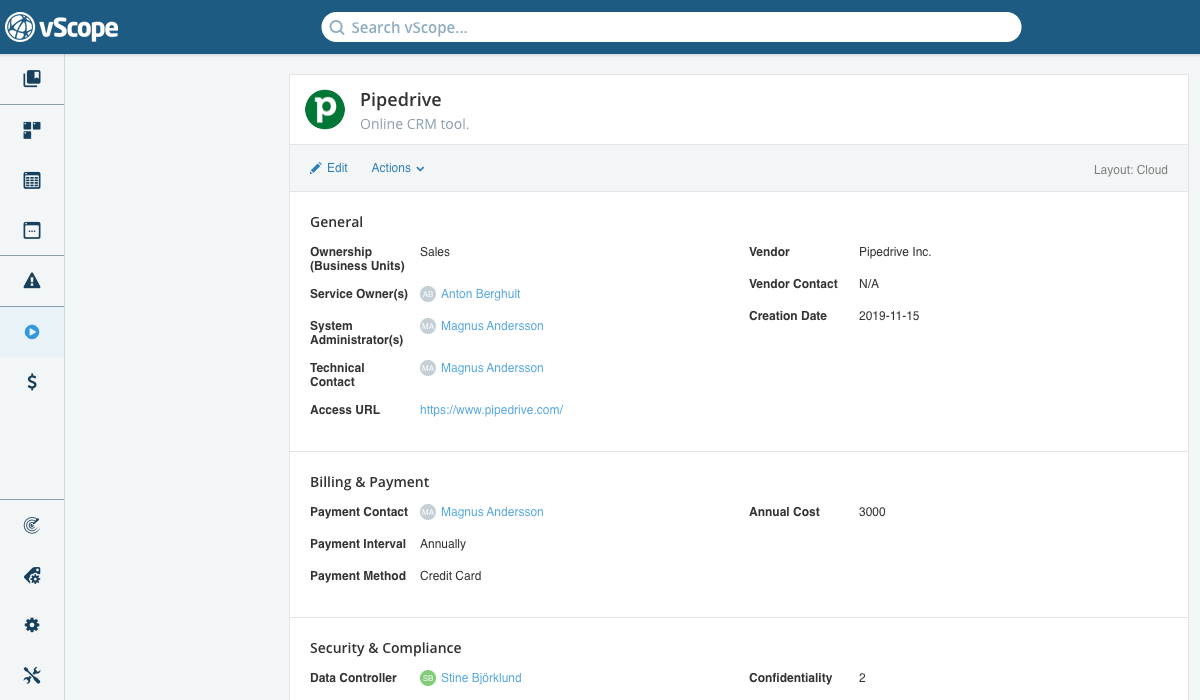Open the gear settings sidebar icon
The height and width of the screenshot is (700, 1200).
[32, 625]
